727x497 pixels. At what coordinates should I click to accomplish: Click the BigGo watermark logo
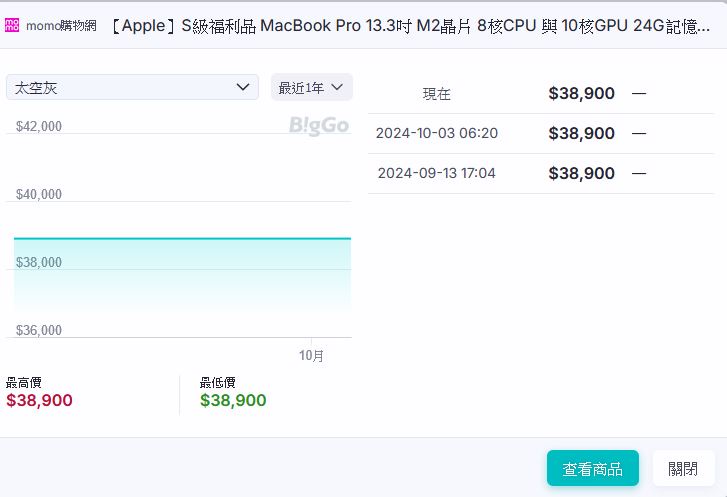[x=318, y=127]
